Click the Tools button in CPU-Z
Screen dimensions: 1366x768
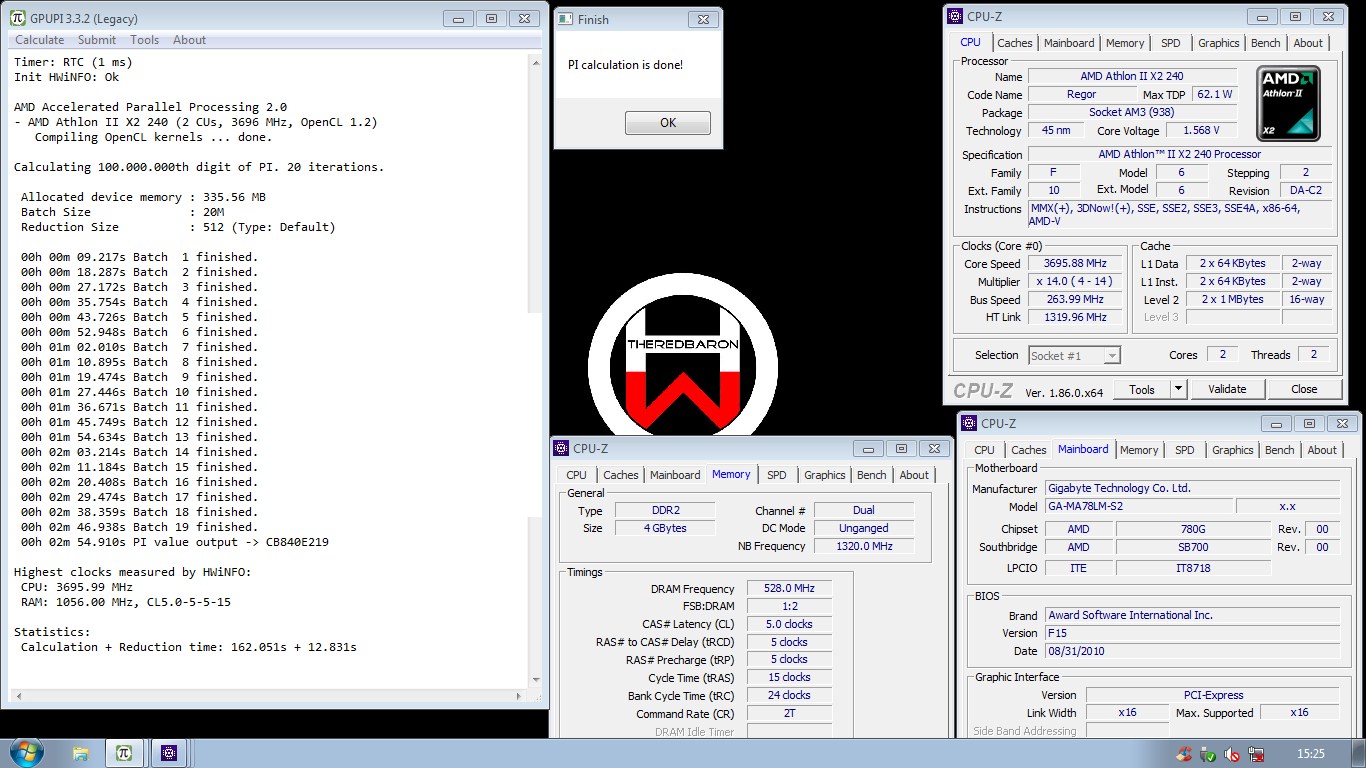[1142, 389]
